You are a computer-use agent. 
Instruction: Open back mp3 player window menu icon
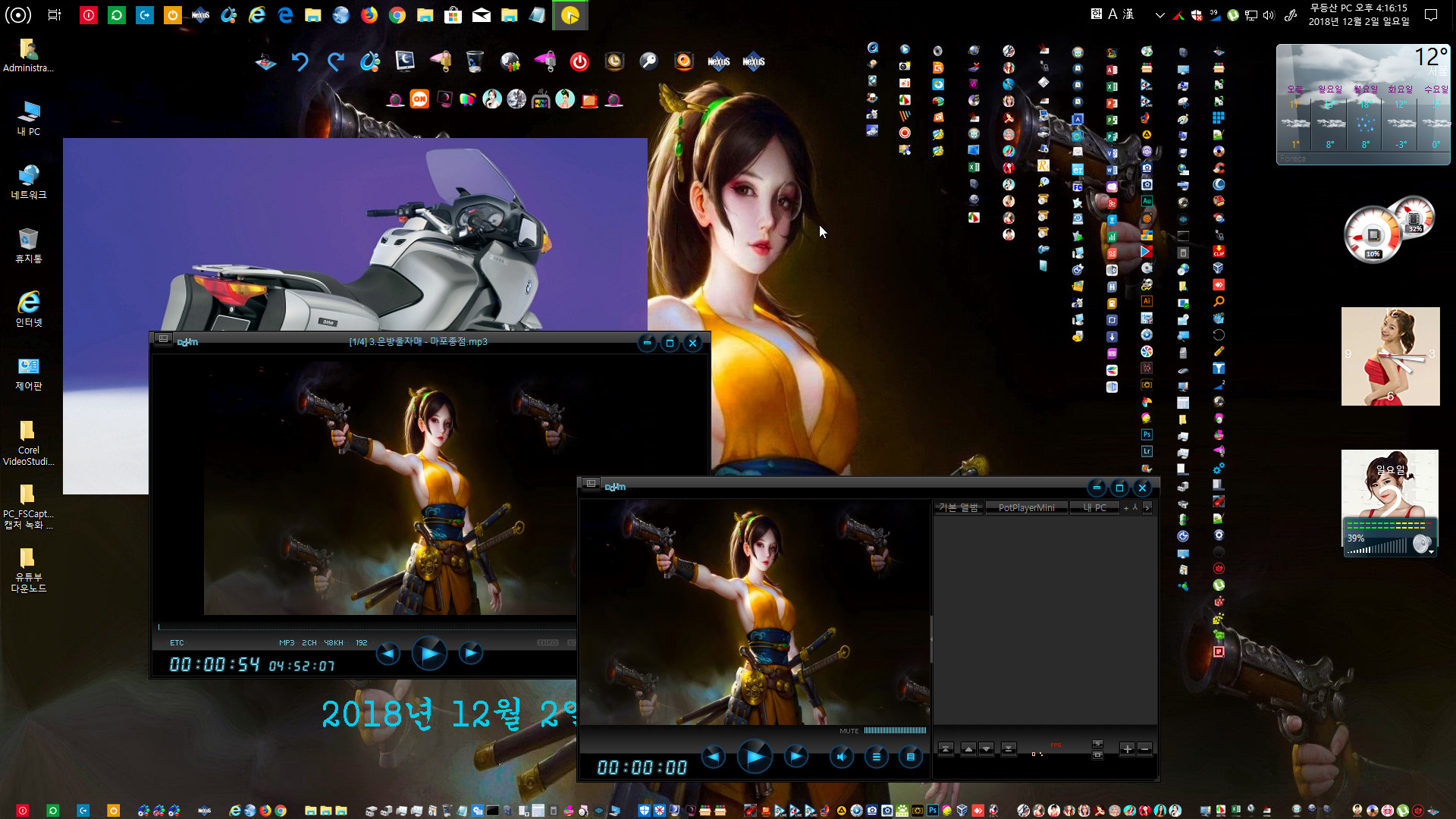coord(163,339)
